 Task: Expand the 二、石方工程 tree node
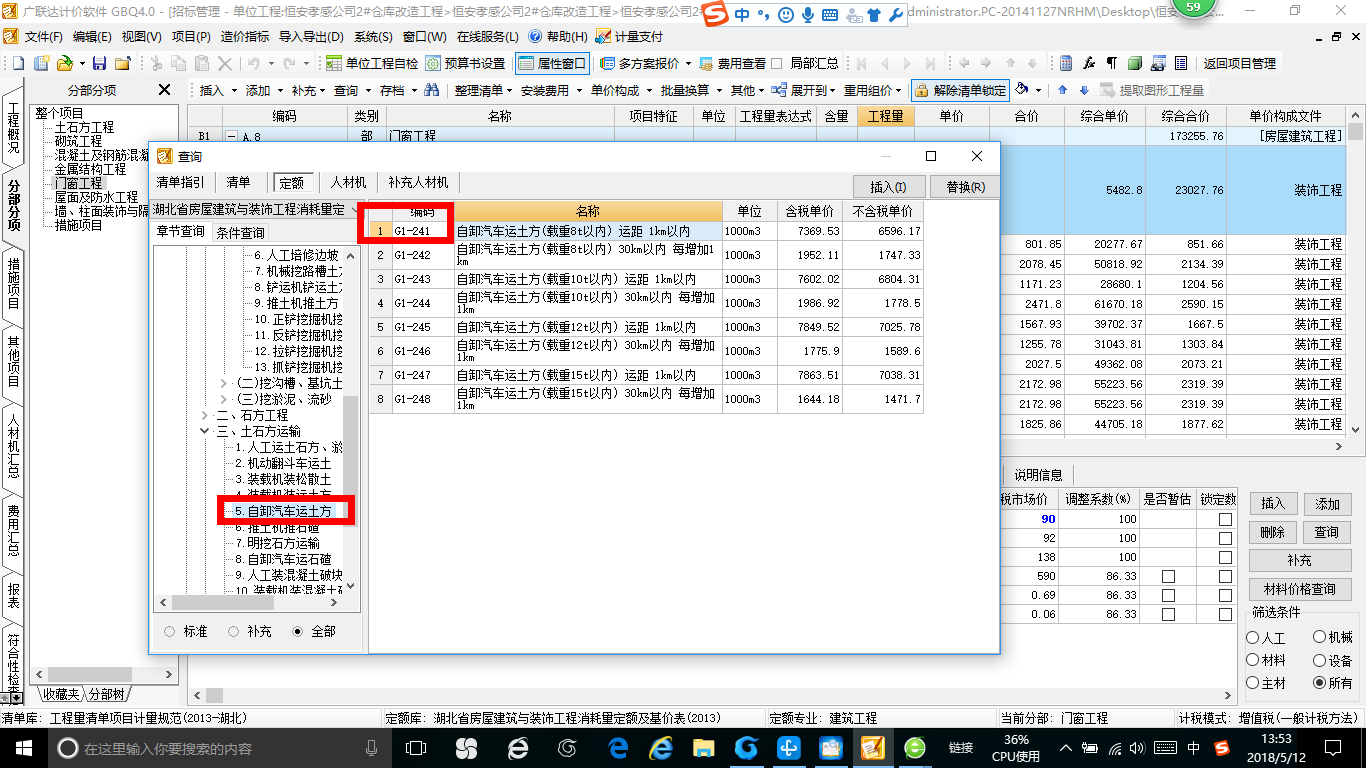[x=207, y=415]
